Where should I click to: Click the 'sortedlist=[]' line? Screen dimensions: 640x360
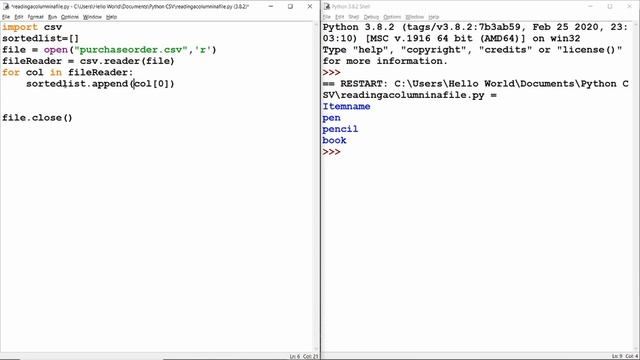(40, 38)
